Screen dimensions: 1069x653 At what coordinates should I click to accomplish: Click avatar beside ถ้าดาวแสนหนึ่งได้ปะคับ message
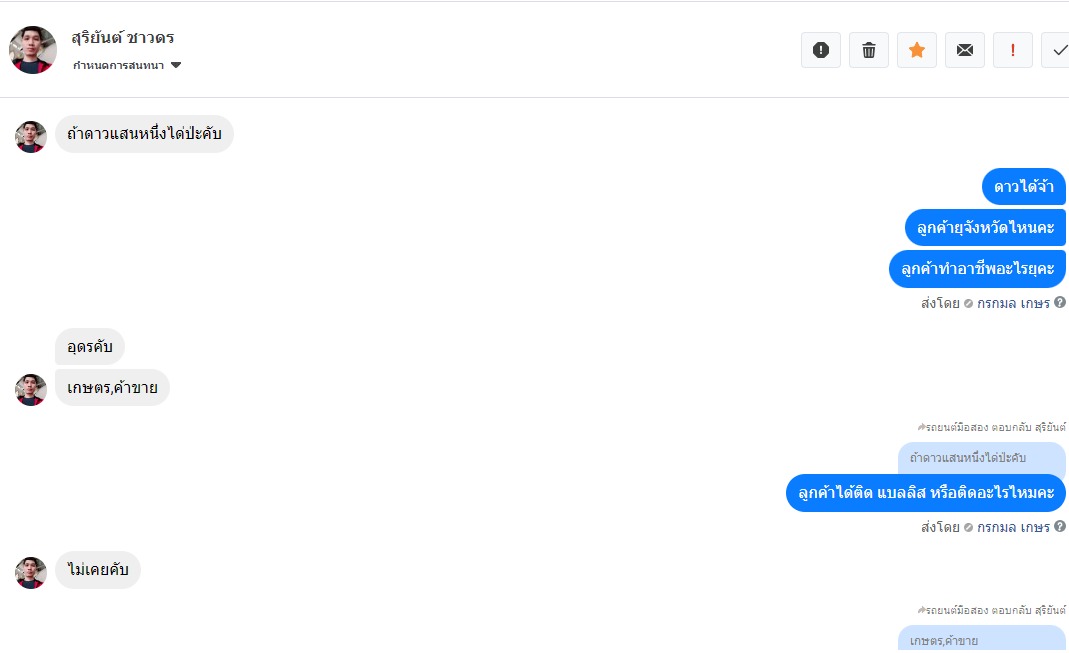click(31, 137)
